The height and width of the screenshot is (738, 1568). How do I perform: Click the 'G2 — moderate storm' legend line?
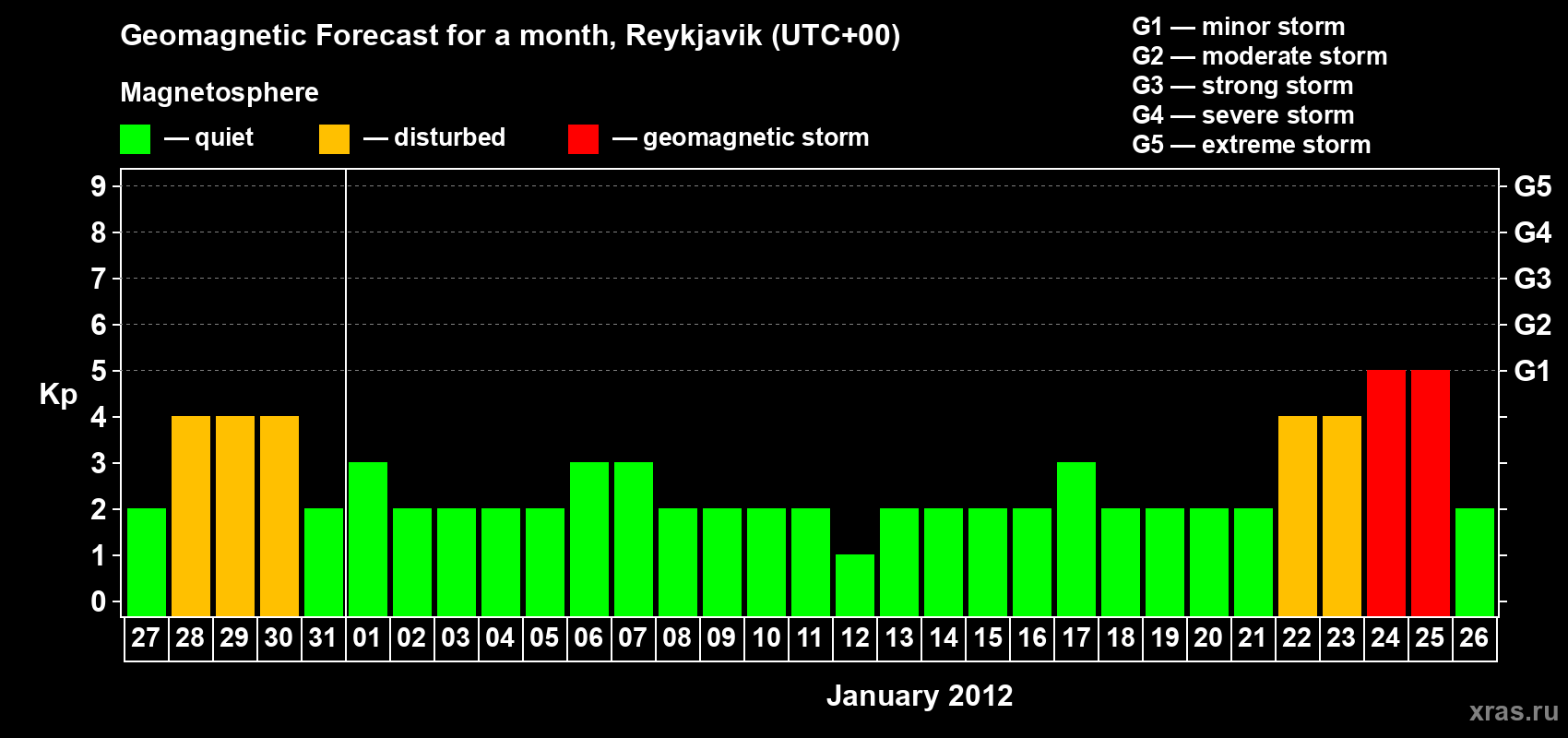(x=1260, y=56)
